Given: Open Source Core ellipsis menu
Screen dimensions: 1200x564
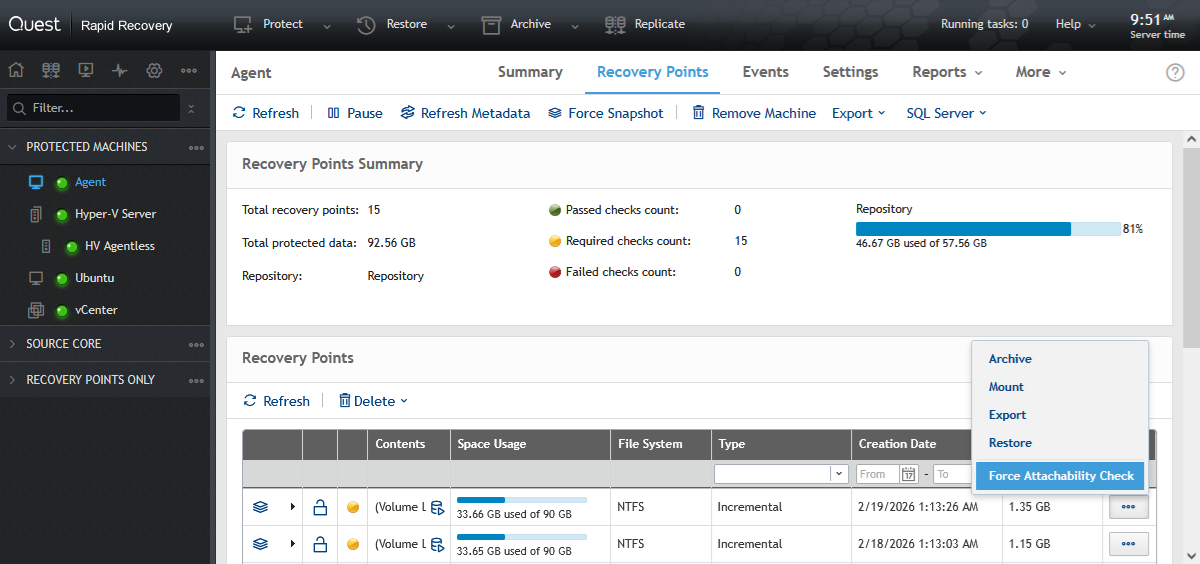Looking at the screenshot, I should 196,345.
